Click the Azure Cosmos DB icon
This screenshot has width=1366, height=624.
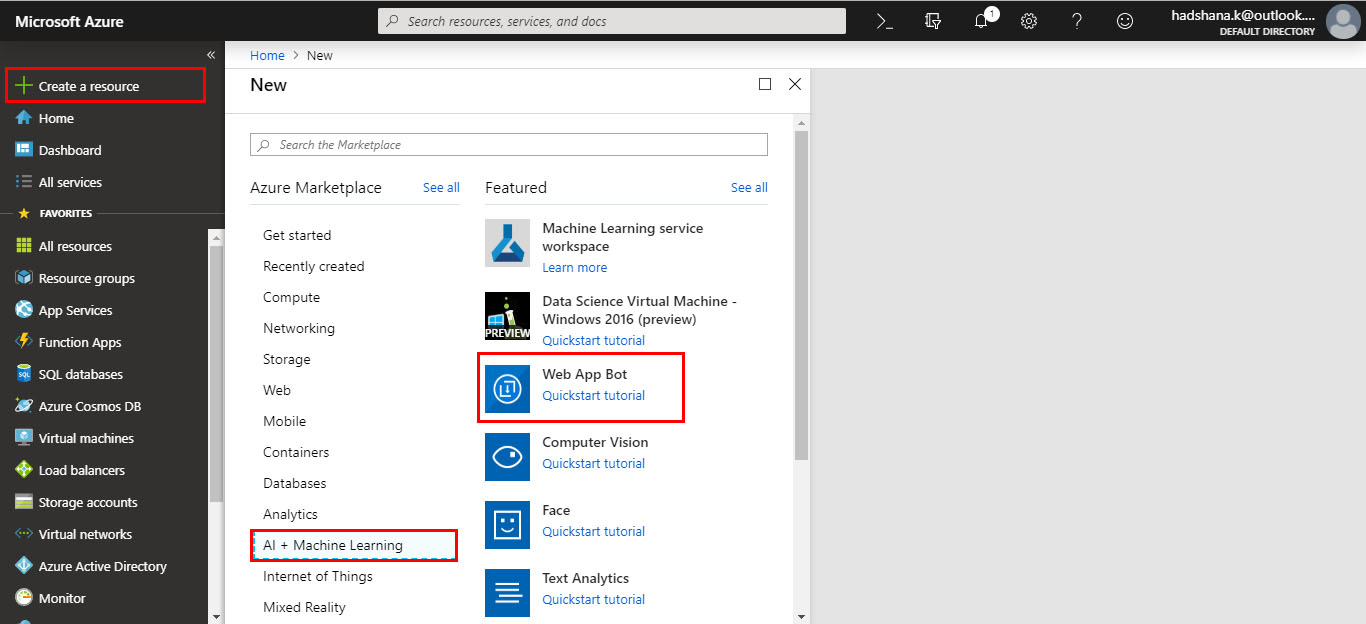click(x=24, y=406)
